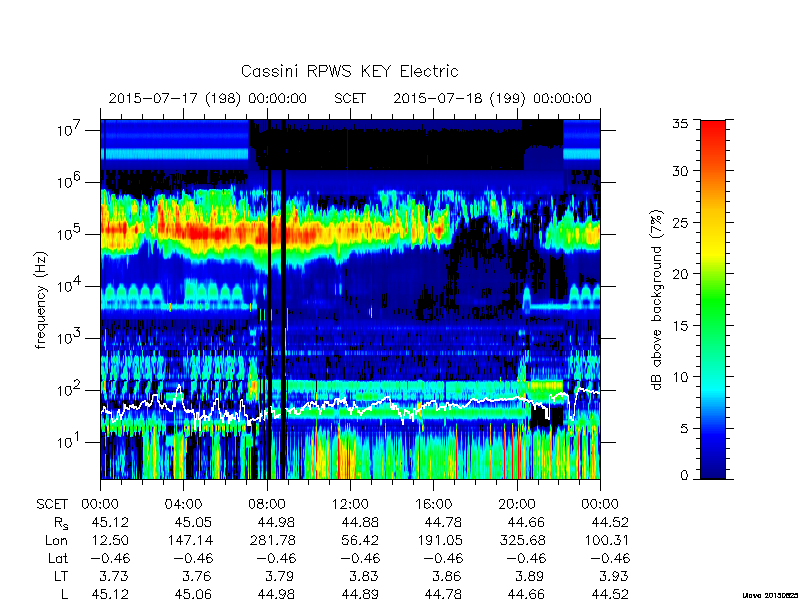Click the 12:00 time tick label

click(x=350, y=505)
